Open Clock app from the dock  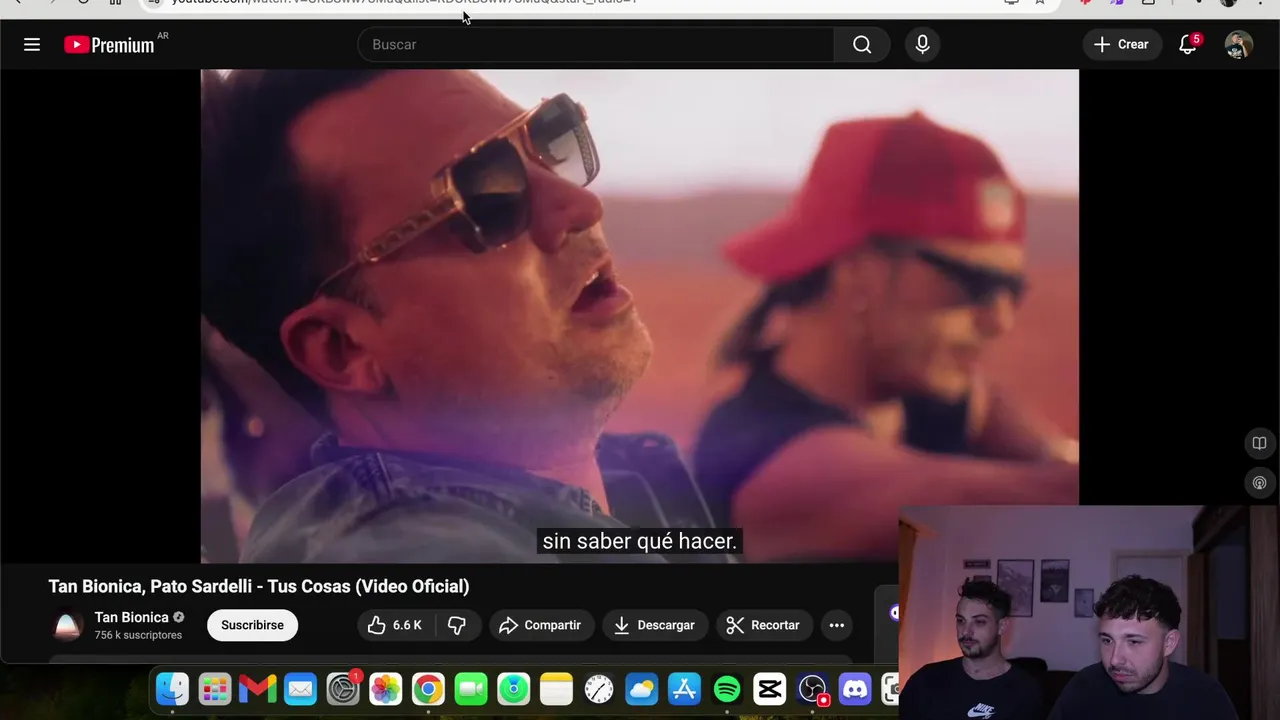599,689
